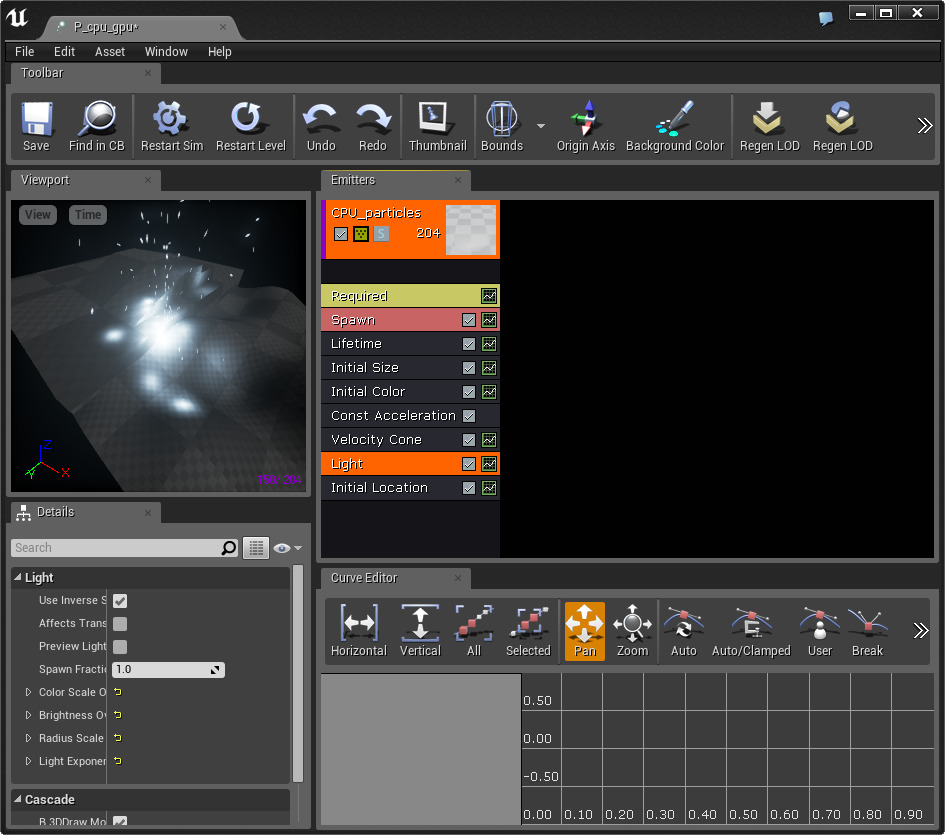
Task: Expand the Radius Scale property
Action: pos(28,738)
